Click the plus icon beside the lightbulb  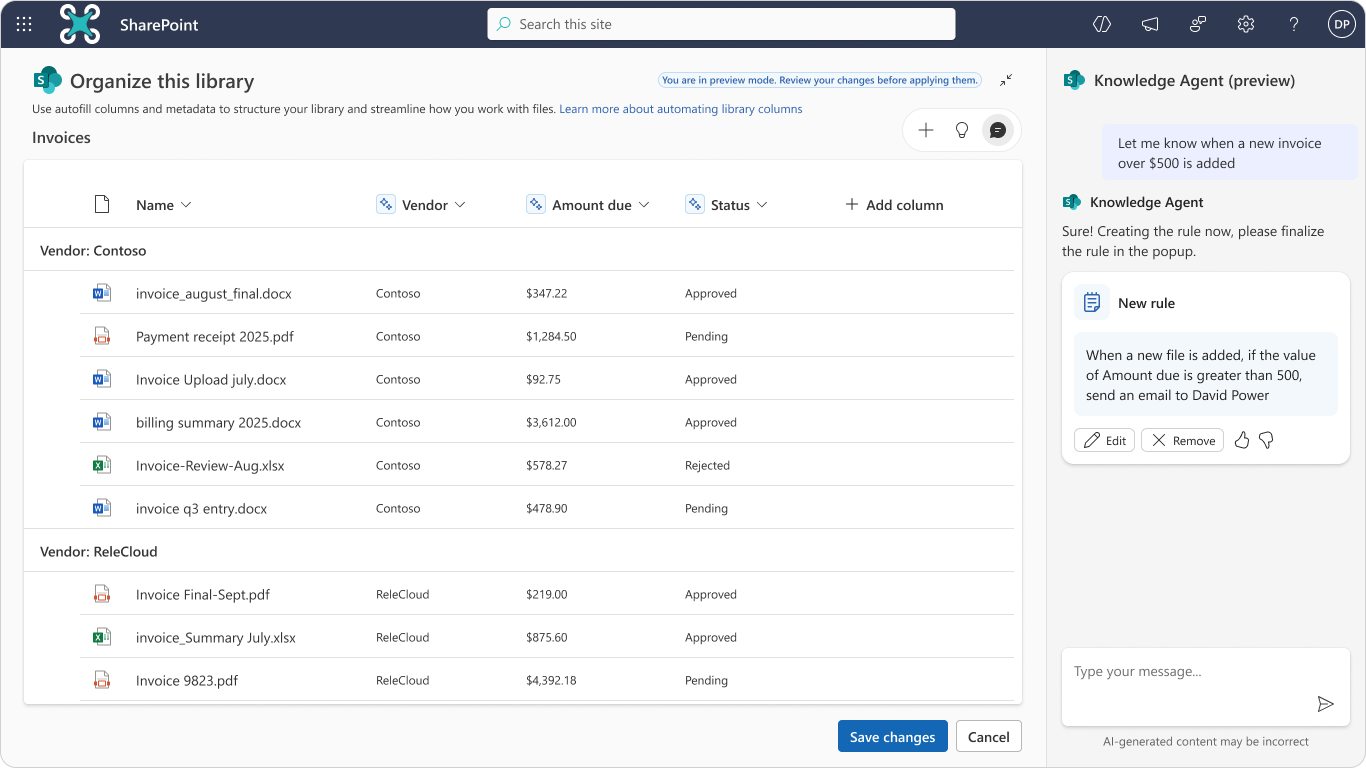(926, 130)
